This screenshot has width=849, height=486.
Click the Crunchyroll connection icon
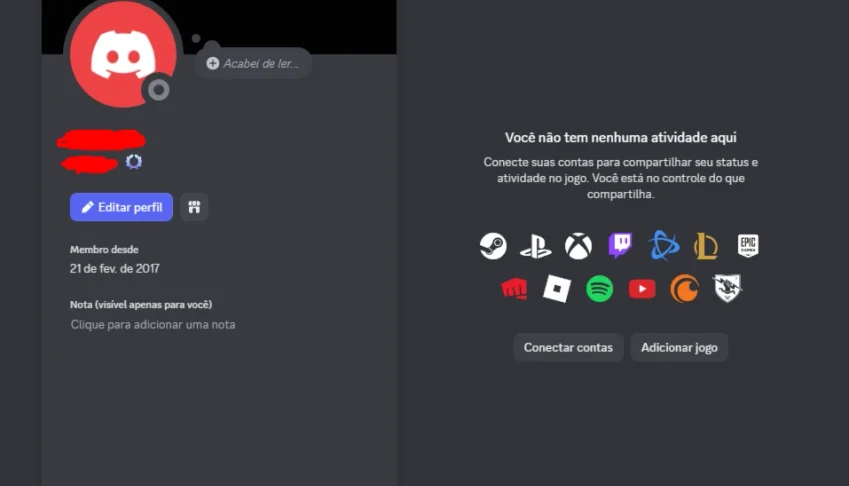[684, 288]
